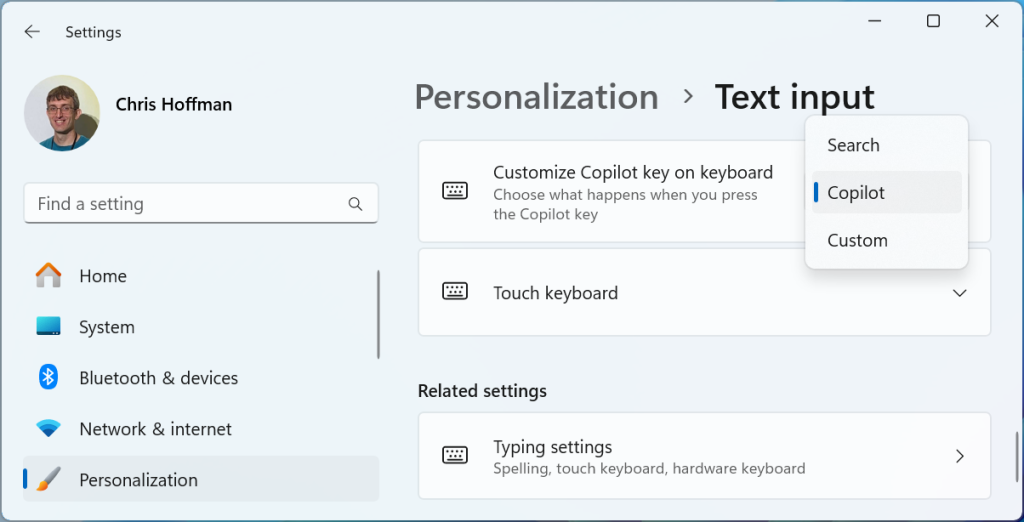Click keyboard icon beside Typing settings
The width and height of the screenshot is (1024, 522).
click(x=455, y=455)
